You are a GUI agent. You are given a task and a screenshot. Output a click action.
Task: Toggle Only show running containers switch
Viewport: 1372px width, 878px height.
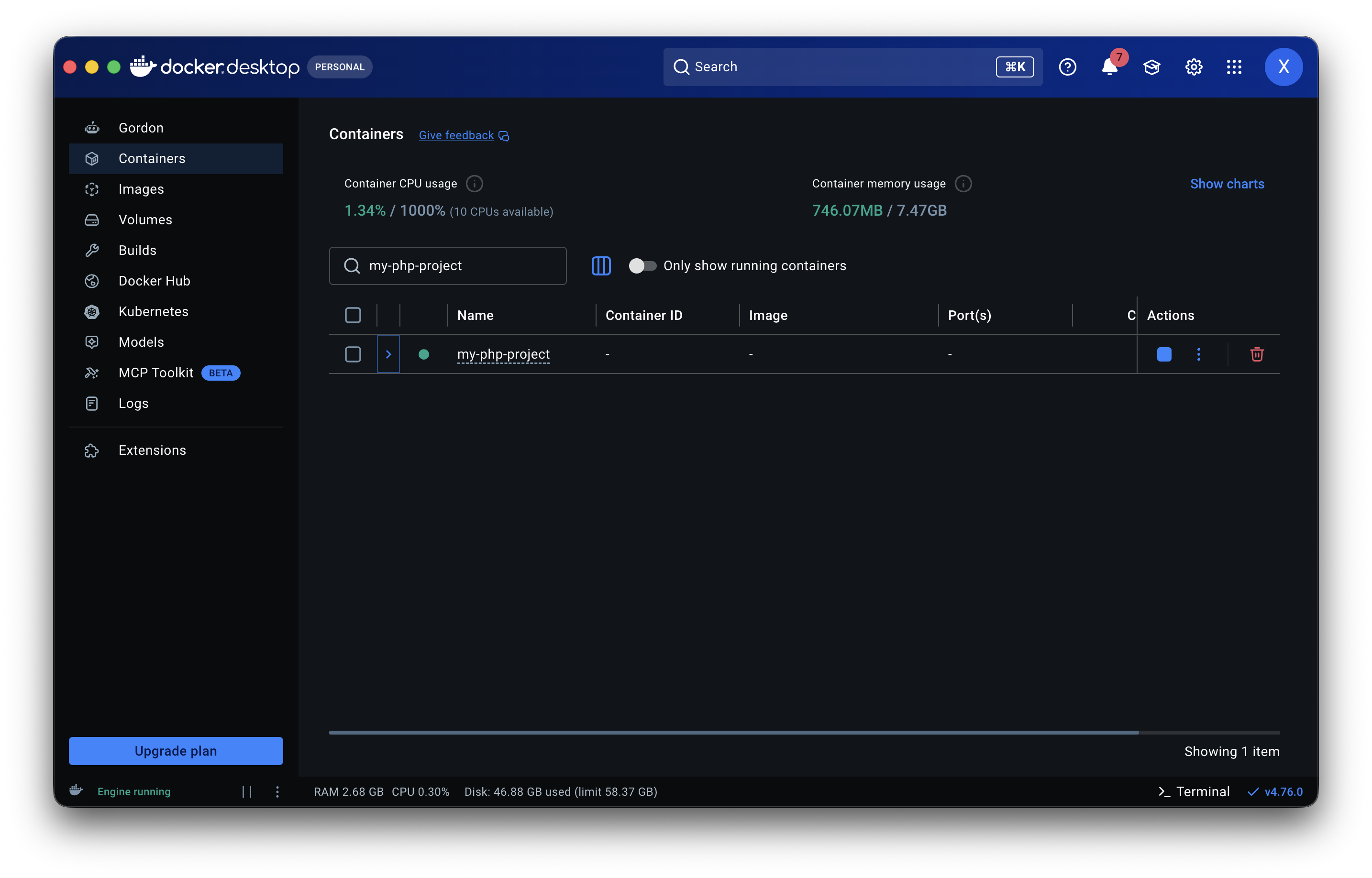coord(642,266)
